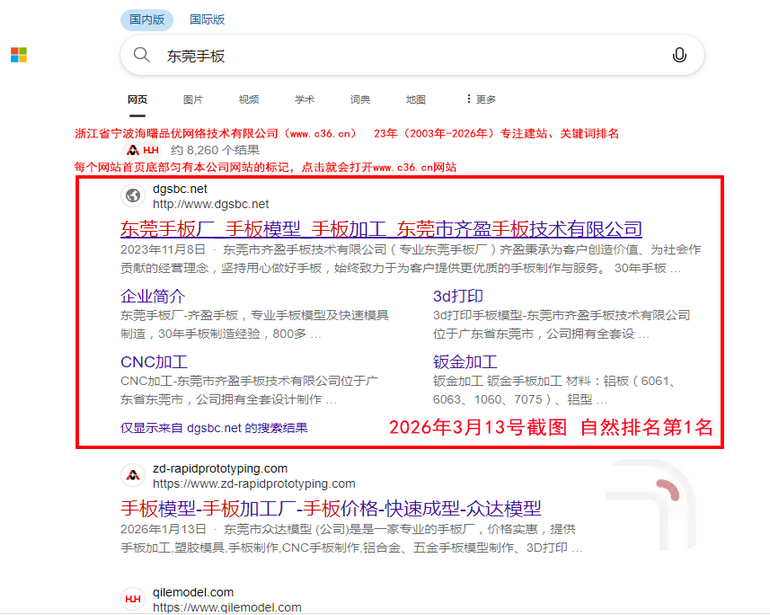Click the magnifying glass search icon
This screenshot has width=770, height=615.
[x=142, y=56]
